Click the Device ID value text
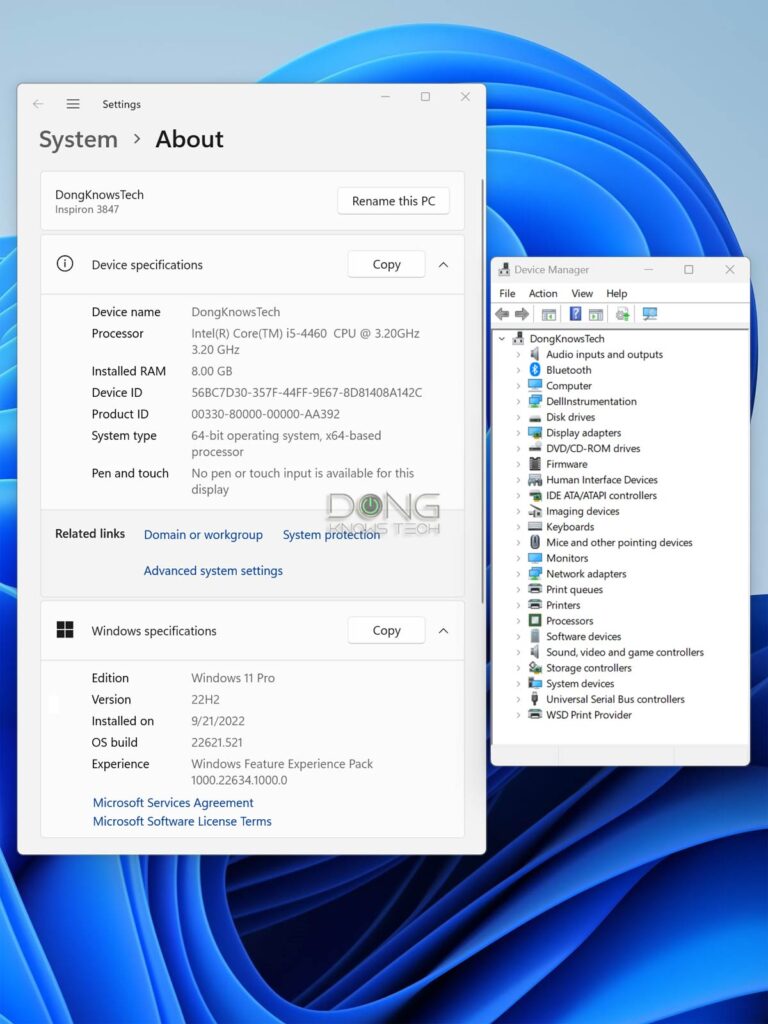The height and width of the screenshot is (1024, 768). click(306, 392)
